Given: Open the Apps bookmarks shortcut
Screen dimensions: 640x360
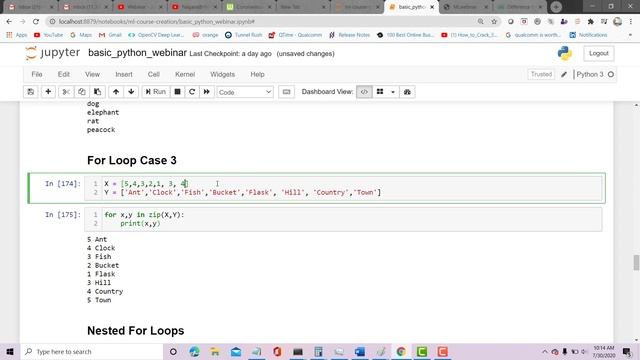Looking at the screenshot, I should (x=17, y=35).
